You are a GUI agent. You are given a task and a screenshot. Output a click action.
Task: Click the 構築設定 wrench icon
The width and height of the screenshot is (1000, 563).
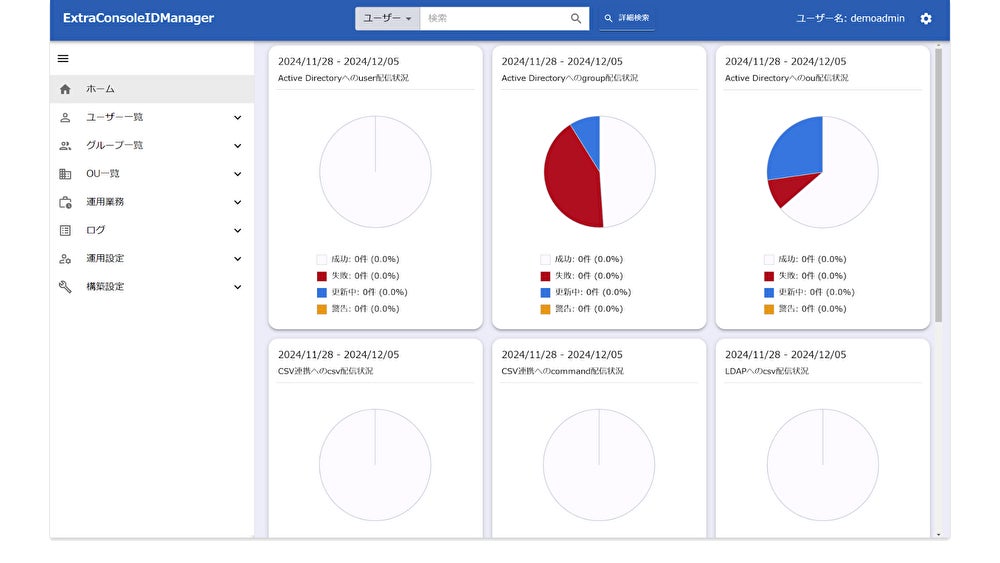65,286
